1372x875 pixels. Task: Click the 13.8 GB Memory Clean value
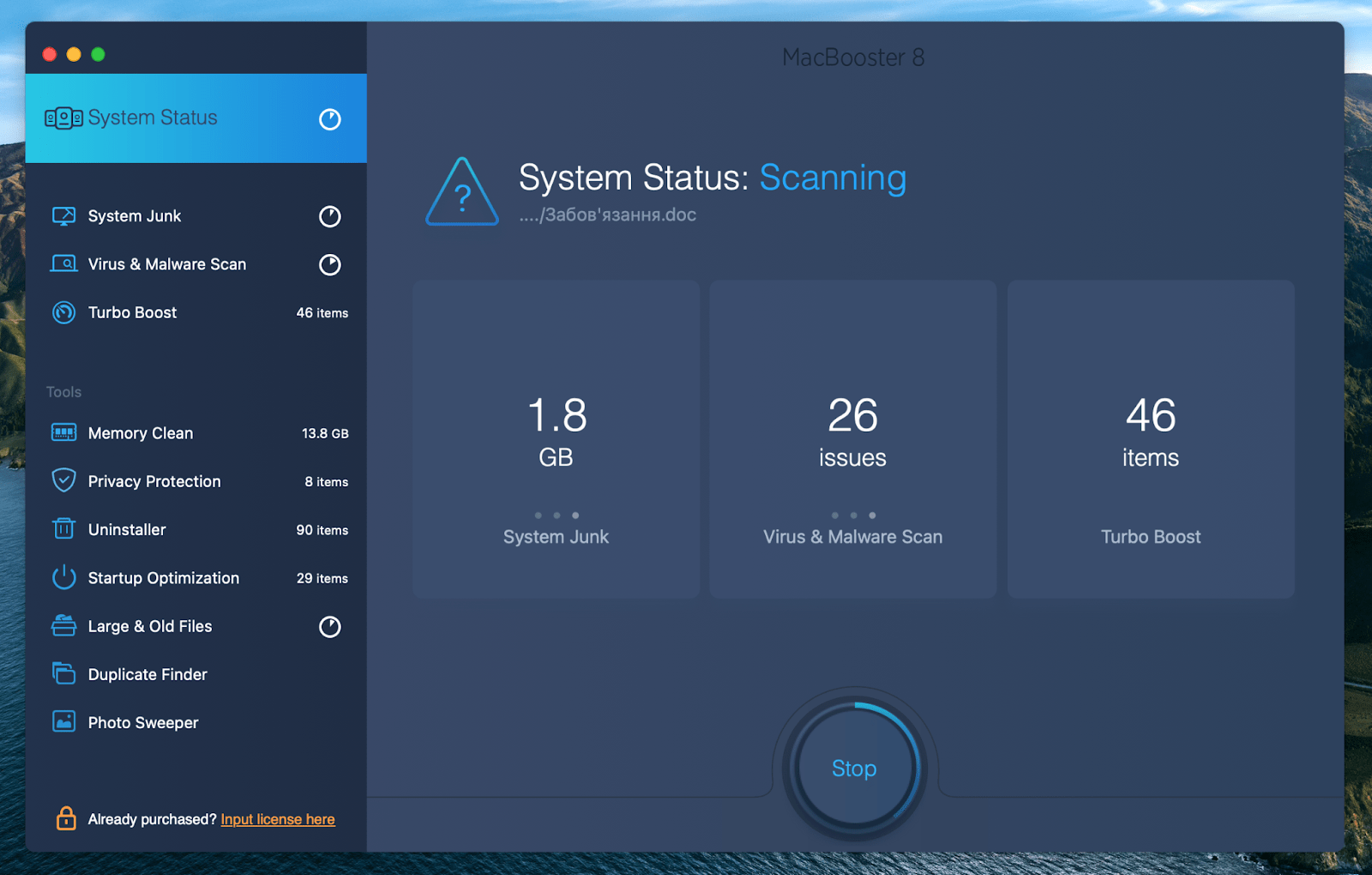coord(325,433)
